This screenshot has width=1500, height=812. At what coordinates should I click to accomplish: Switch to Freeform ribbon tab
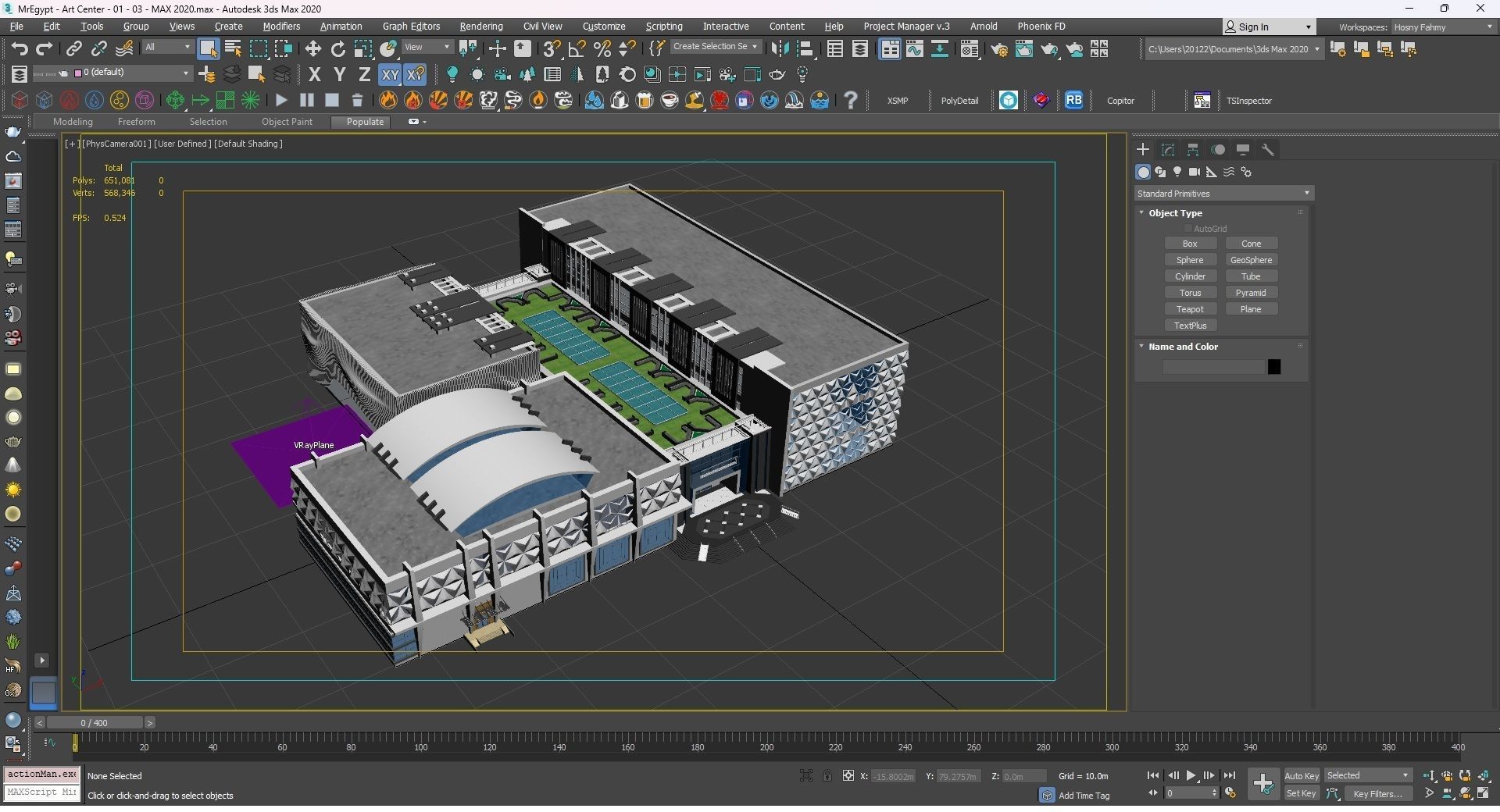[136, 122]
